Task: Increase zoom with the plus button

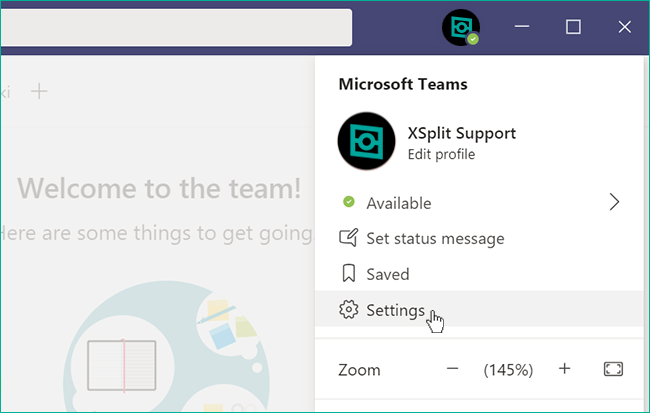Action: point(564,369)
